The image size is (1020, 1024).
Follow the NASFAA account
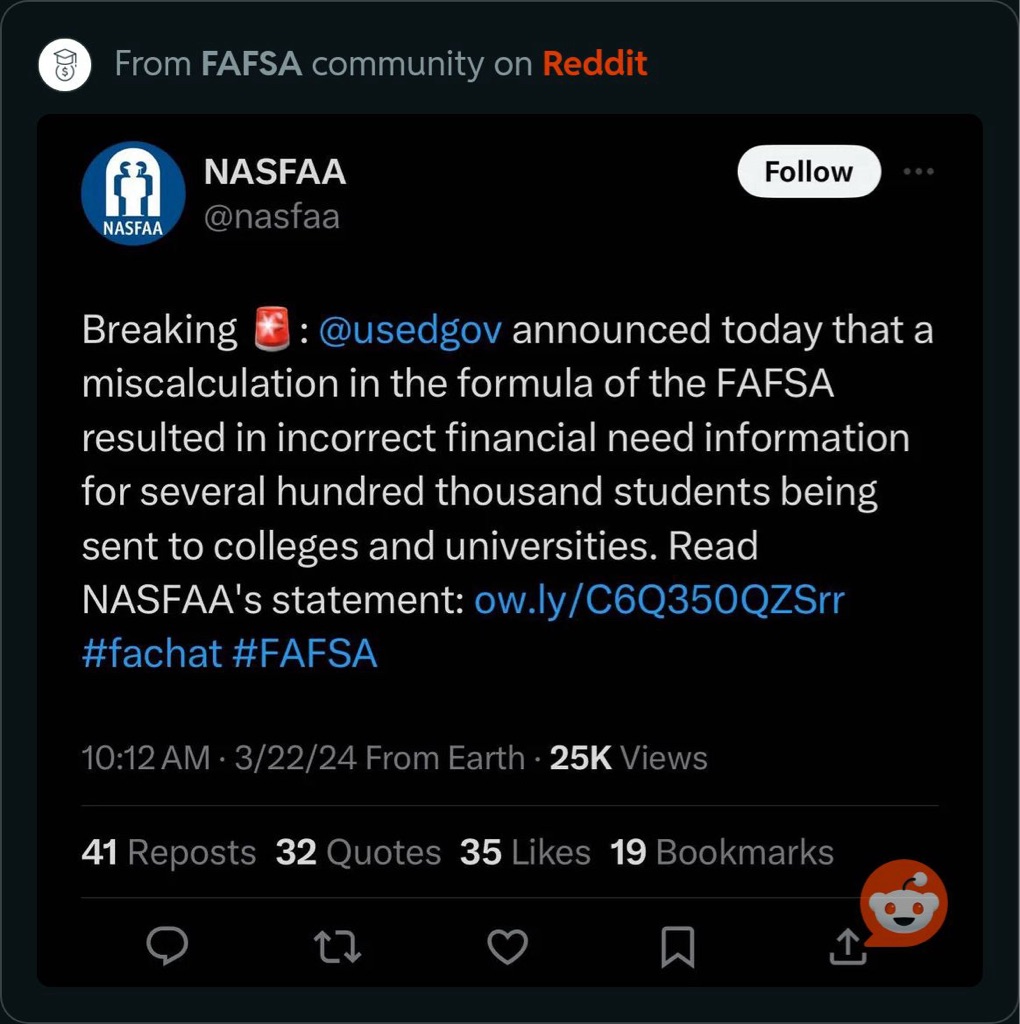[x=808, y=172]
